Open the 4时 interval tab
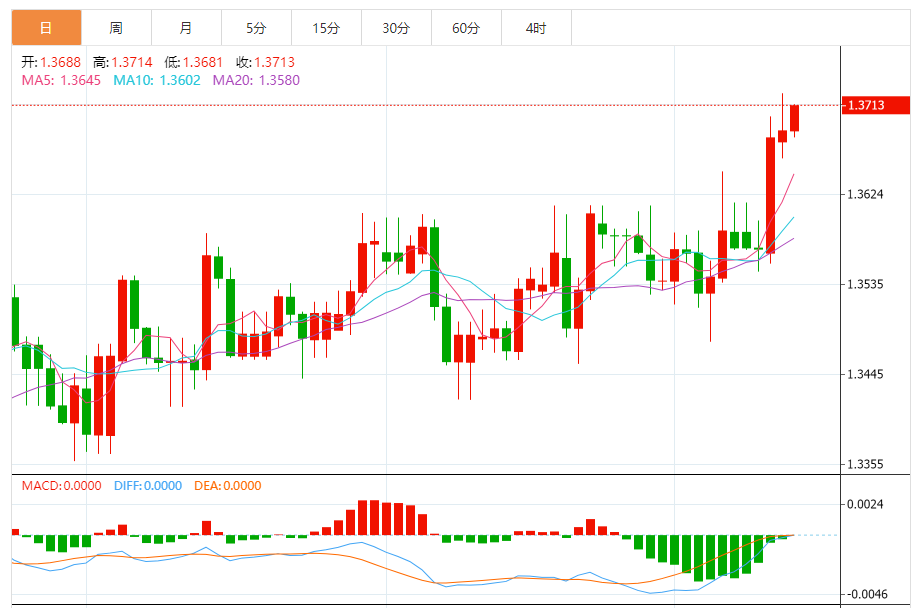 [536, 28]
